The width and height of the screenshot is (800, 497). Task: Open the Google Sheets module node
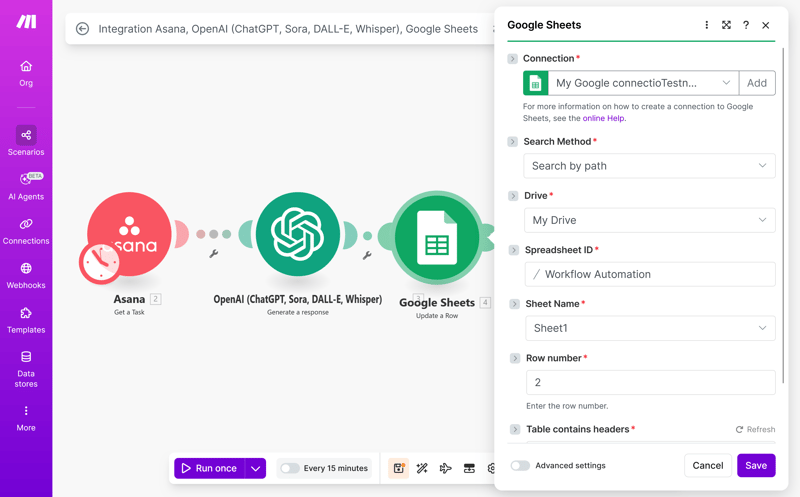click(437, 237)
